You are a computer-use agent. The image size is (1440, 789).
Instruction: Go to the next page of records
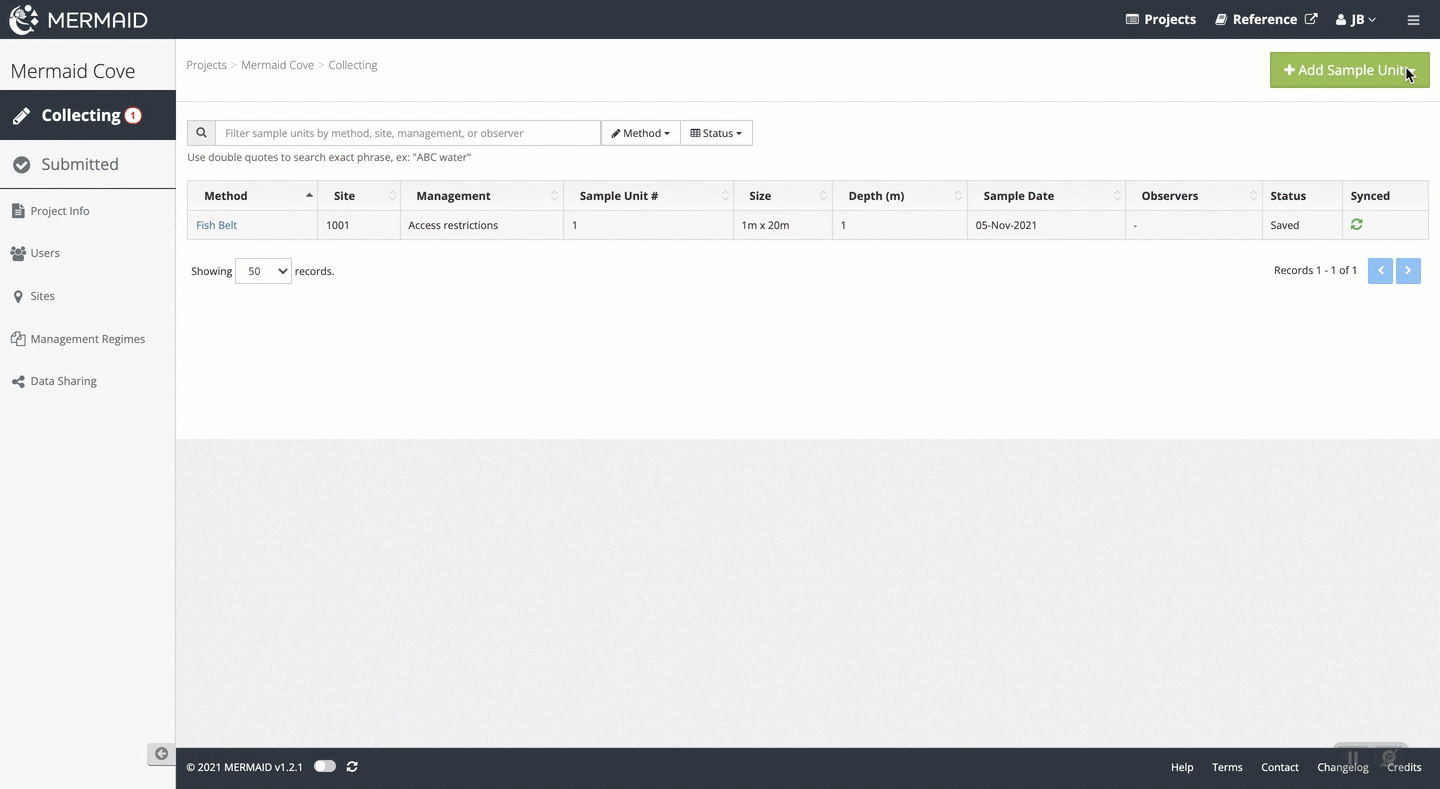tap(1408, 271)
